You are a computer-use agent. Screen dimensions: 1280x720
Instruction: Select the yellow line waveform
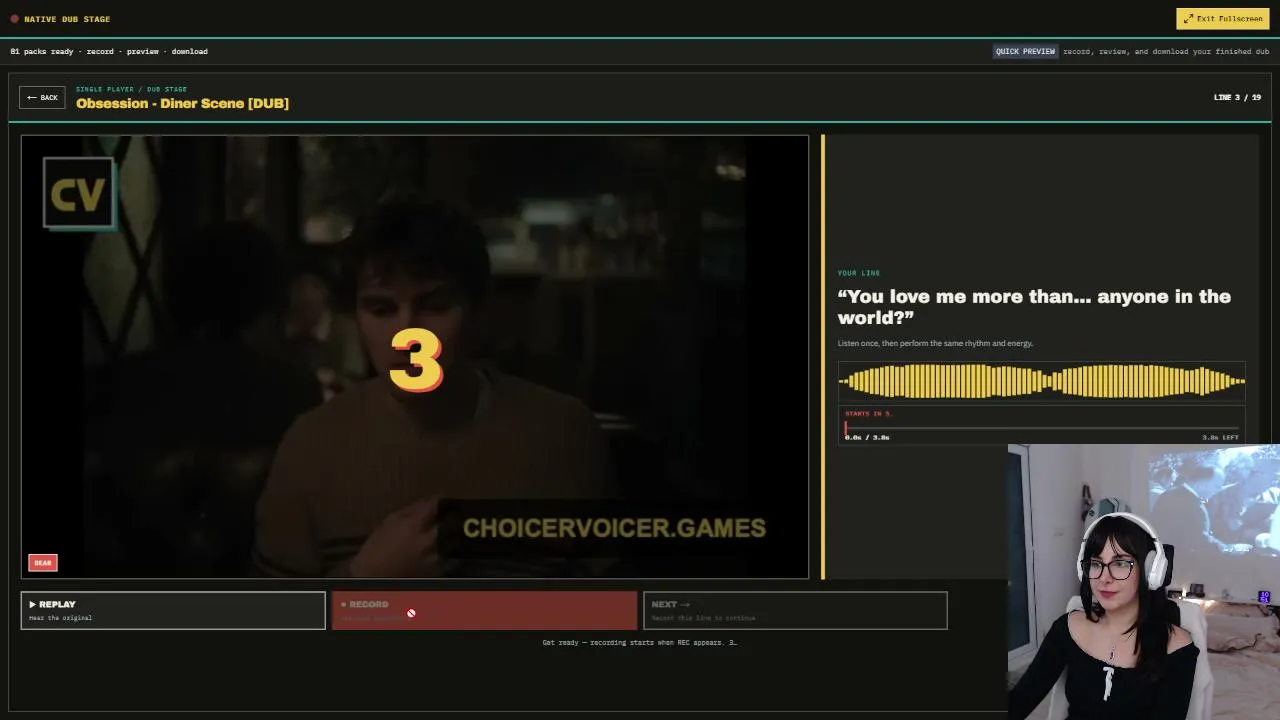[x=1041, y=381]
